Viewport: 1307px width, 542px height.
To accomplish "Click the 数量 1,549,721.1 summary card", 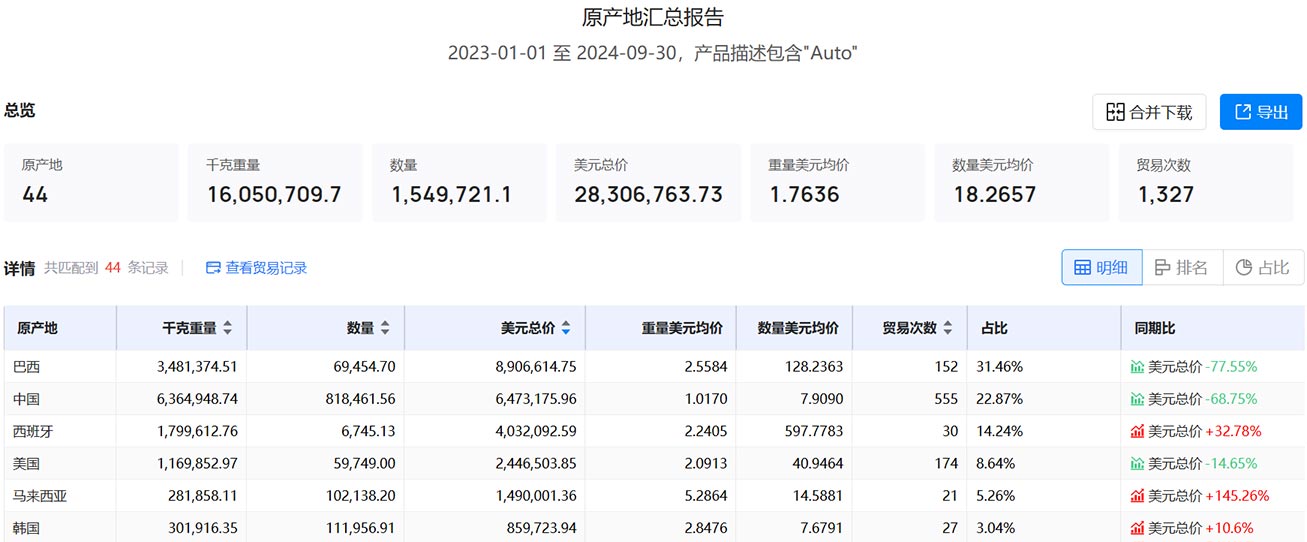I will pos(459,183).
